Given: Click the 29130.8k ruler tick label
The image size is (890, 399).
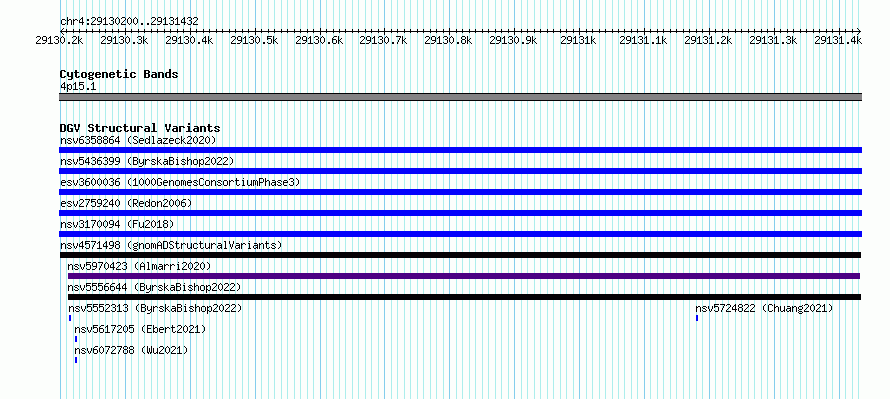Looking at the screenshot, I should click(448, 40).
